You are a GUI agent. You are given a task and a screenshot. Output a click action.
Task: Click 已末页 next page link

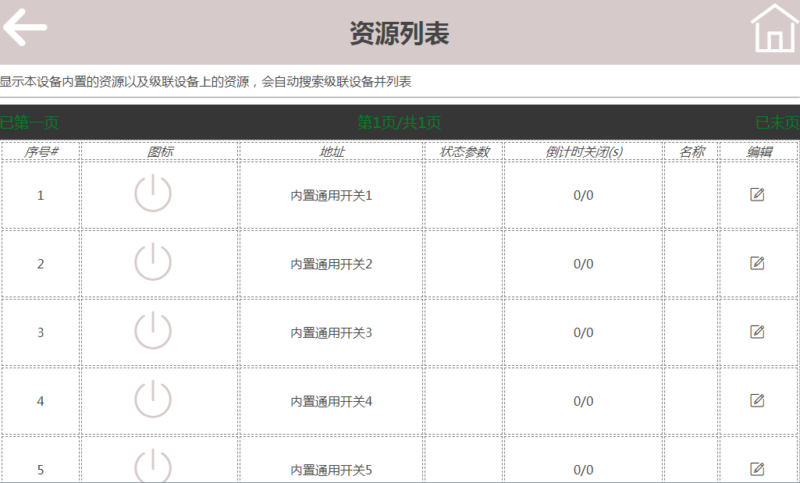pos(777,123)
